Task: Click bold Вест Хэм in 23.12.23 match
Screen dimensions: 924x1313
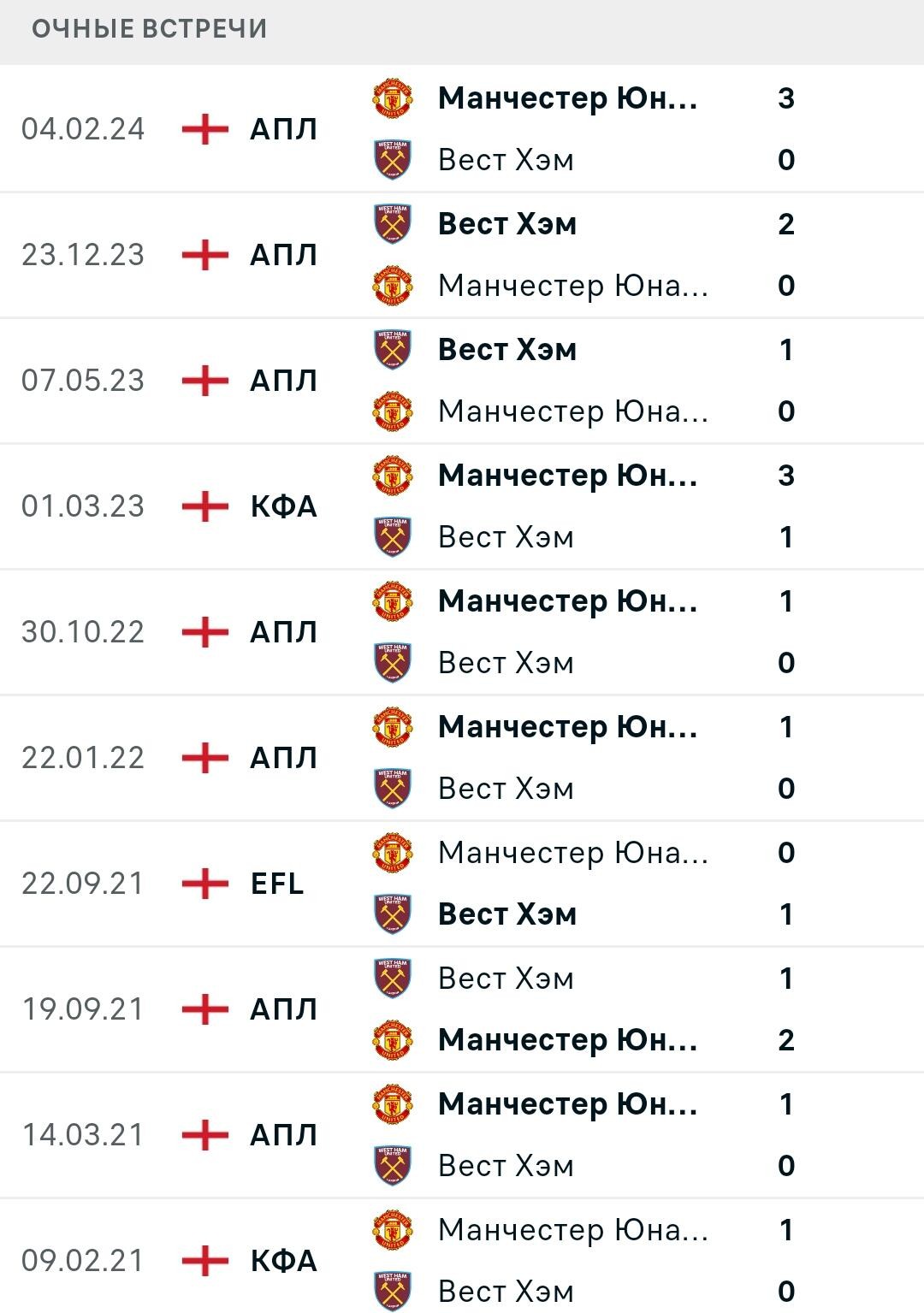Action: click(x=507, y=224)
